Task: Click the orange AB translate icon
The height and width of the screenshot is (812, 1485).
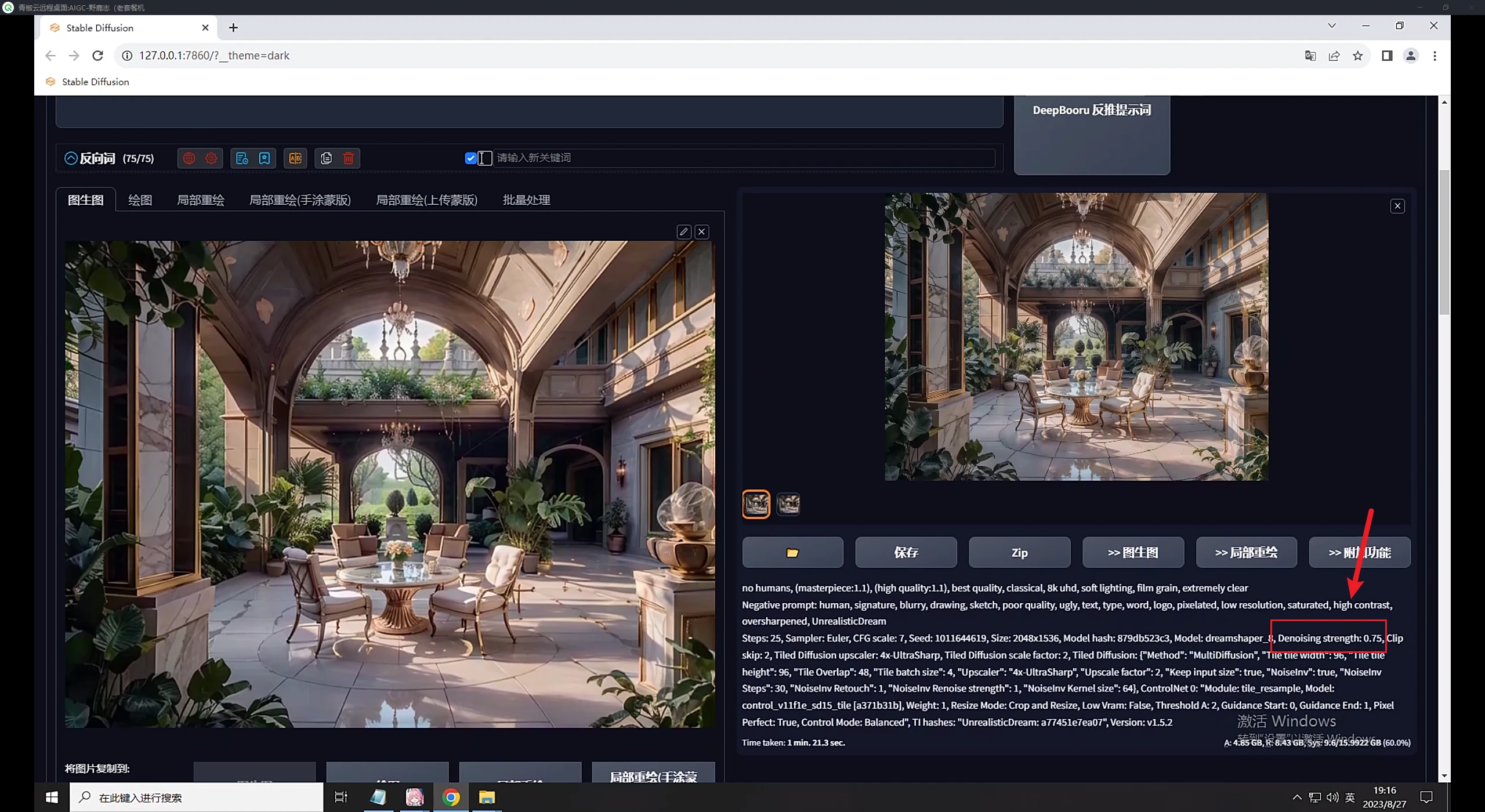Action: coord(295,158)
